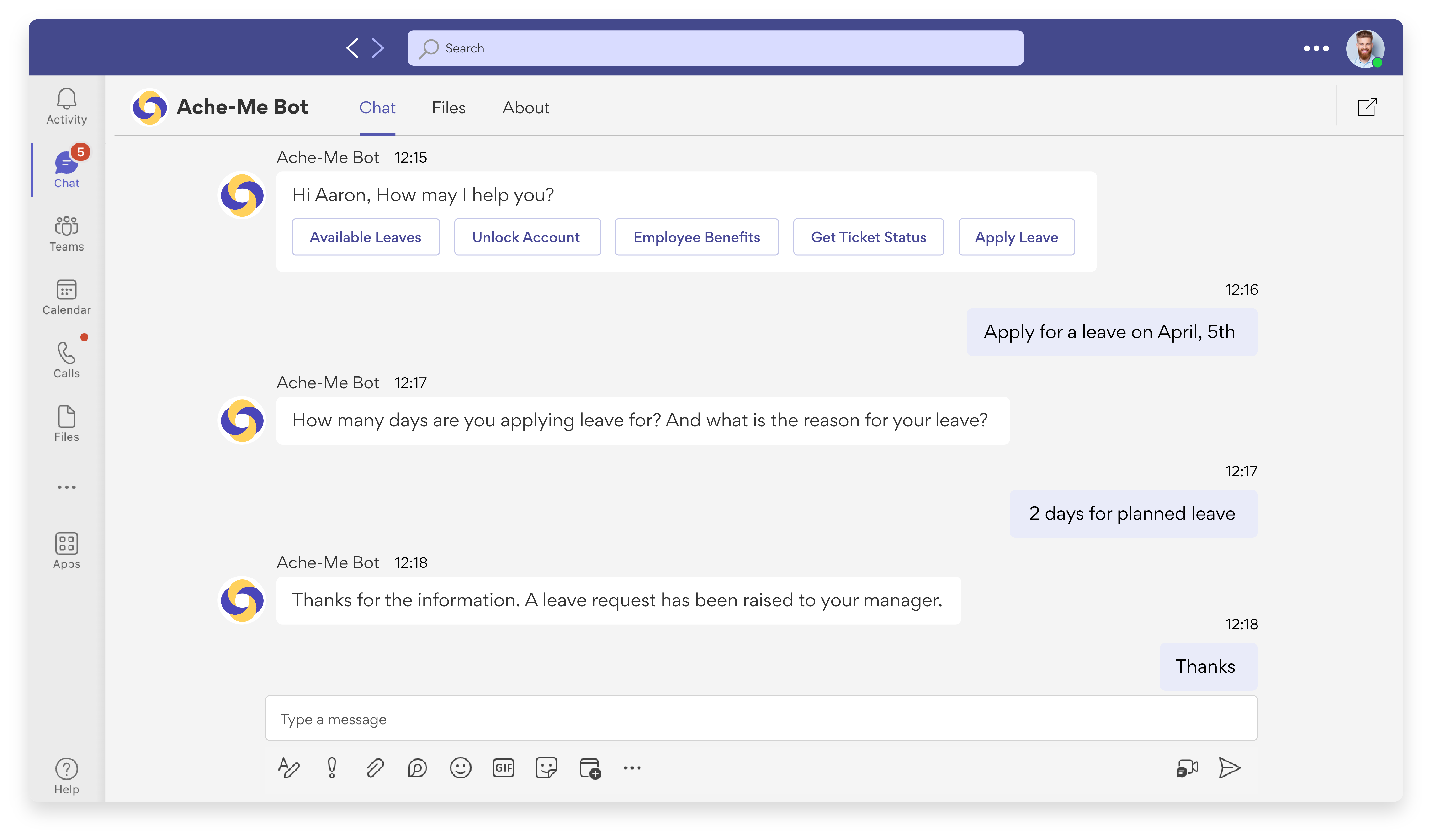The image size is (1432, 840).
Task: Open the About tab
Action: tap(526, 108)
